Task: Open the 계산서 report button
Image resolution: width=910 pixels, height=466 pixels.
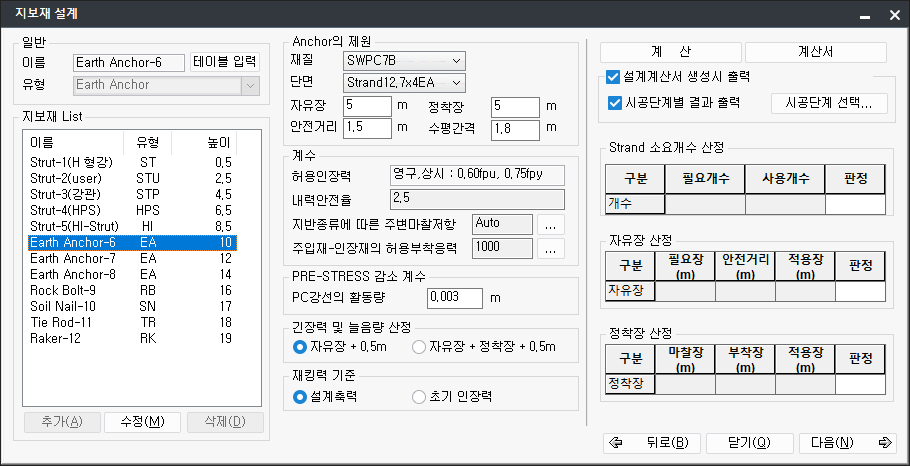Action: click(x=815, y=52)
